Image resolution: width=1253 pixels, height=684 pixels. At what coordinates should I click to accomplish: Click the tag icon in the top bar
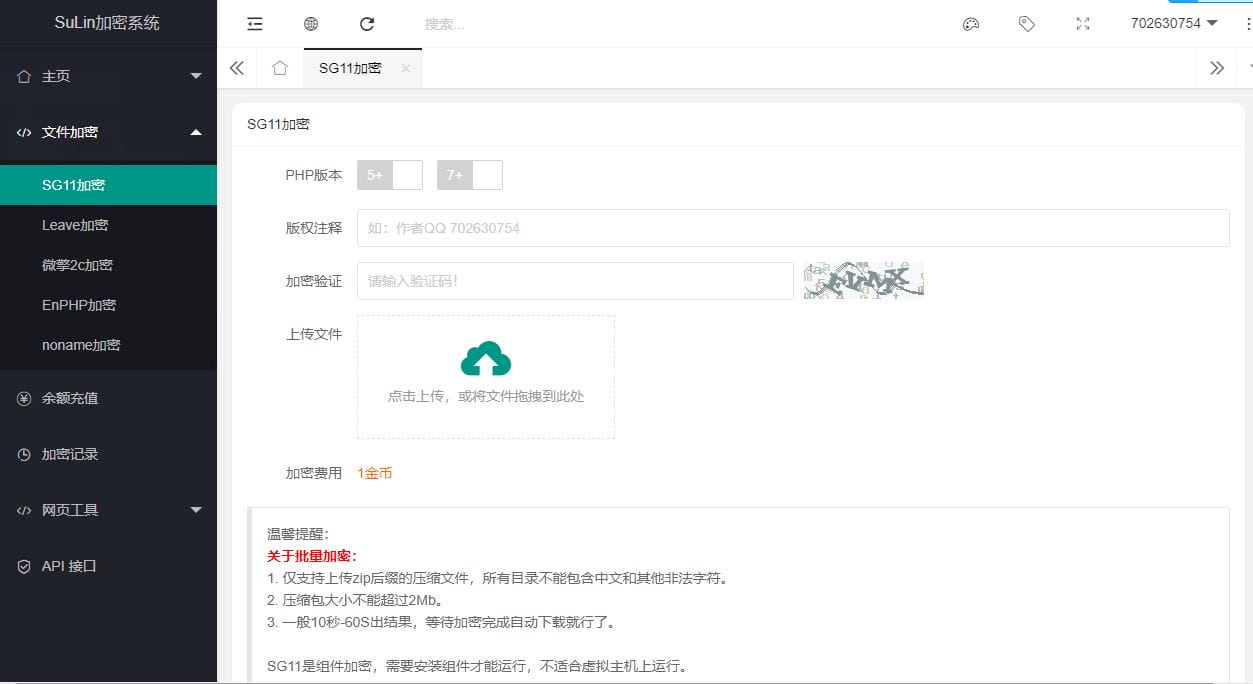tap(1027, 23)
